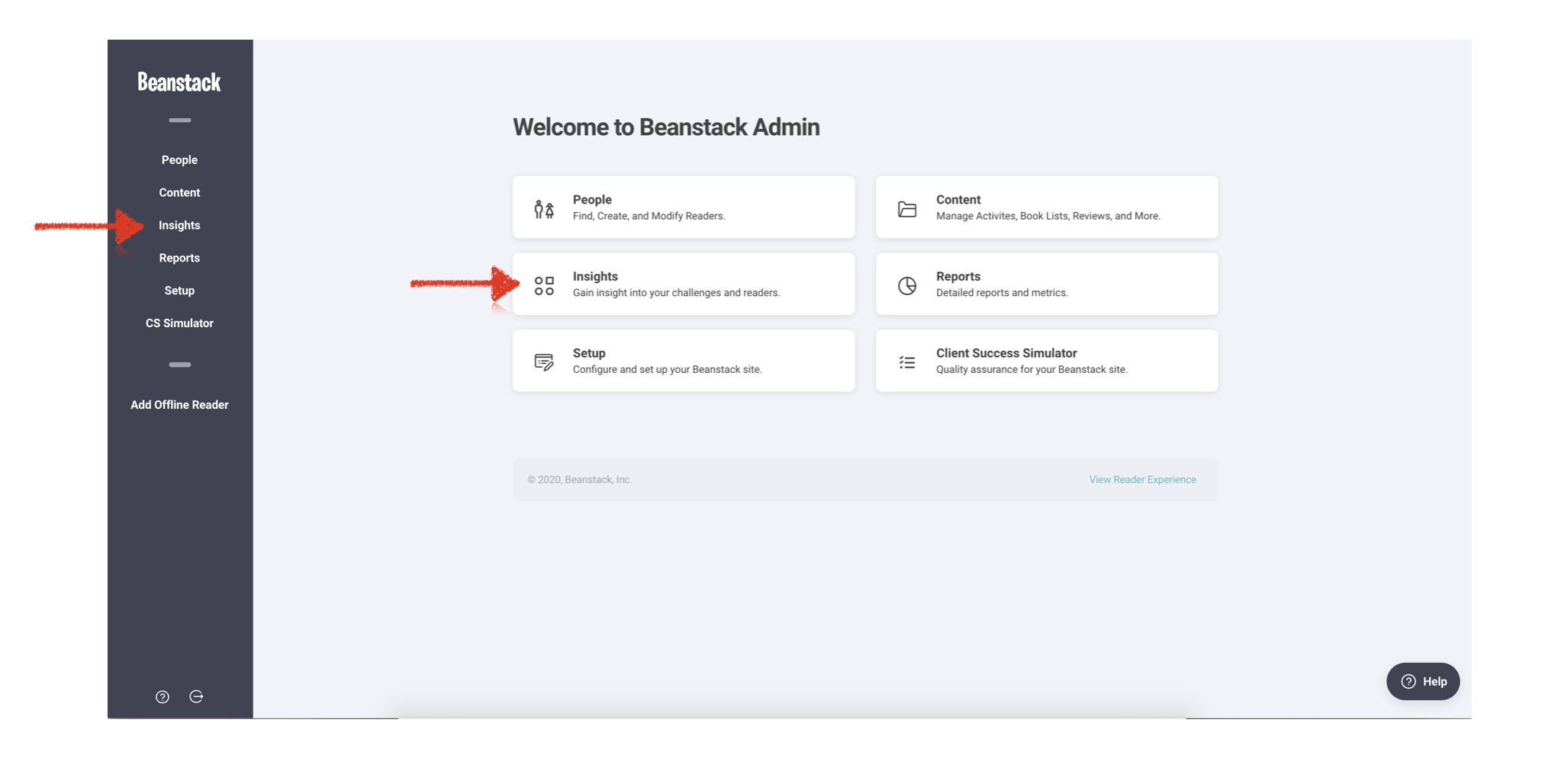The height and width of the screenshot is (784, 1561).
Task: Click the Client Success Simulator checklist icon
Action: pos(907,362)
